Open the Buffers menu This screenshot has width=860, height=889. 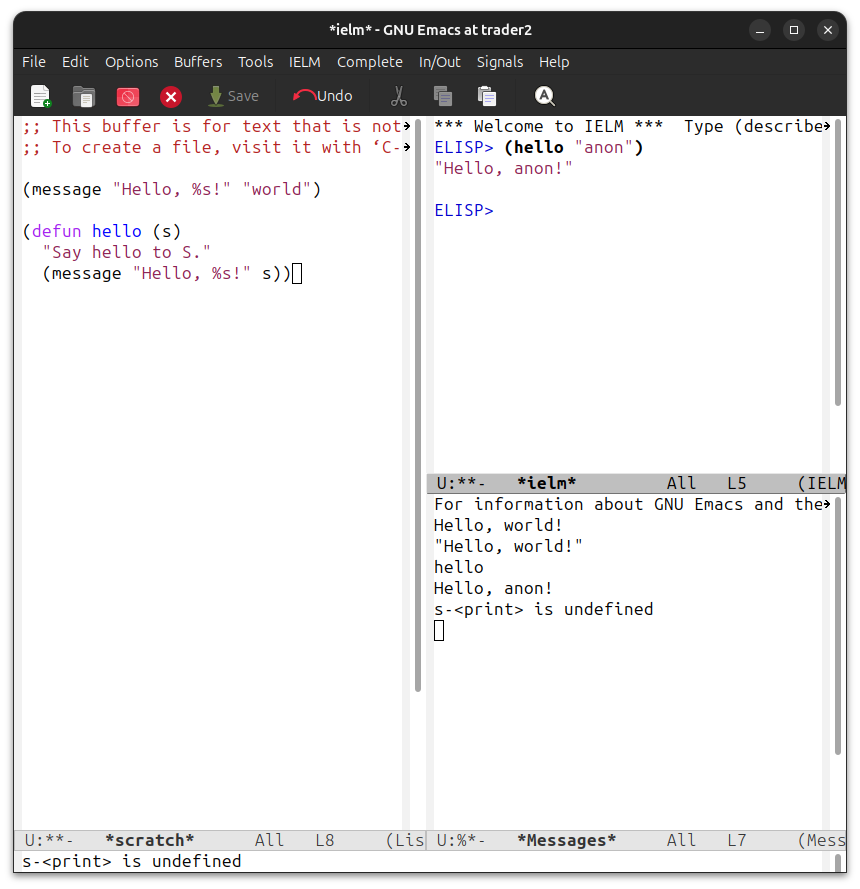[198, 62]
